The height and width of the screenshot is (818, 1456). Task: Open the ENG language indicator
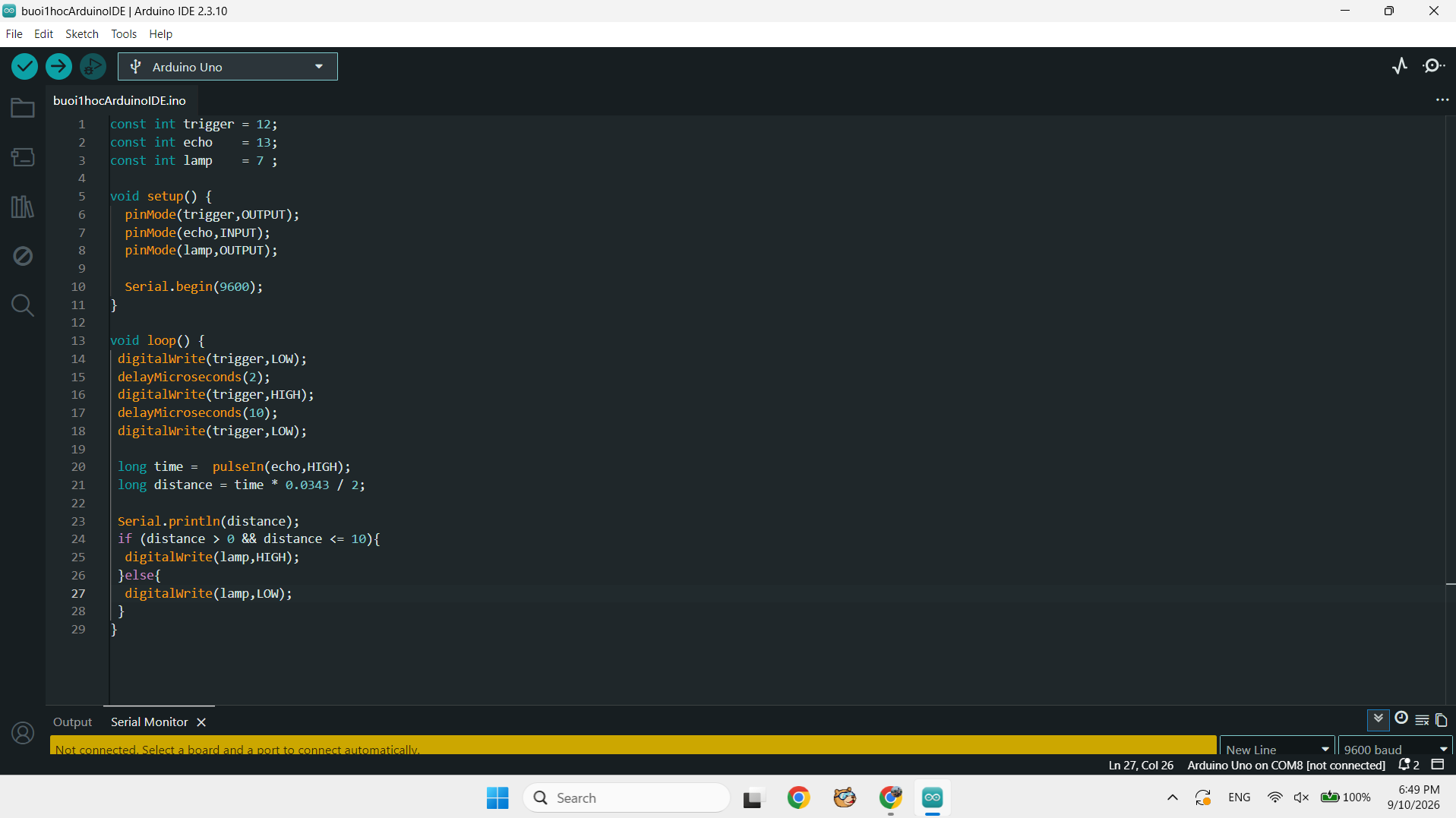pyautogui.click(x=1239, y=797)
